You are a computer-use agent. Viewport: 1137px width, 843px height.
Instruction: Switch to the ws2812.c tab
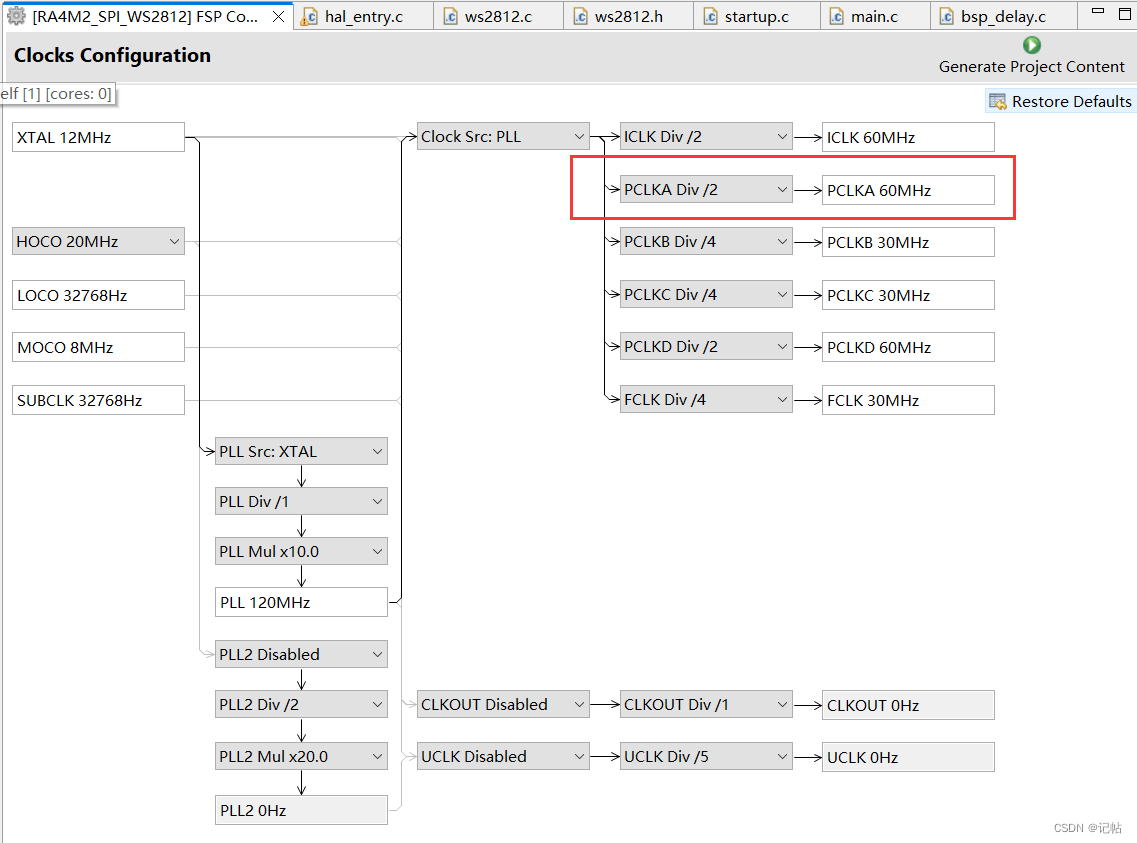pyautogui.click(x=497, y=17)
